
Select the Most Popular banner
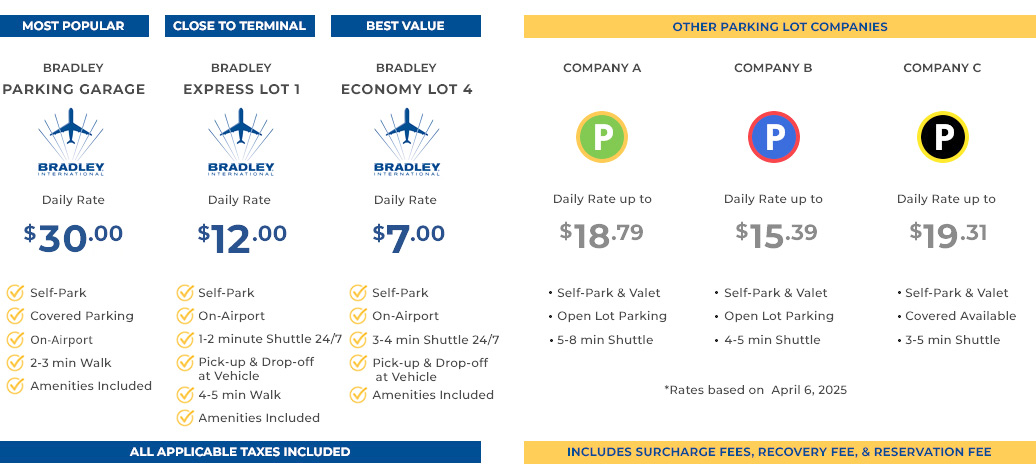[73, 26]
